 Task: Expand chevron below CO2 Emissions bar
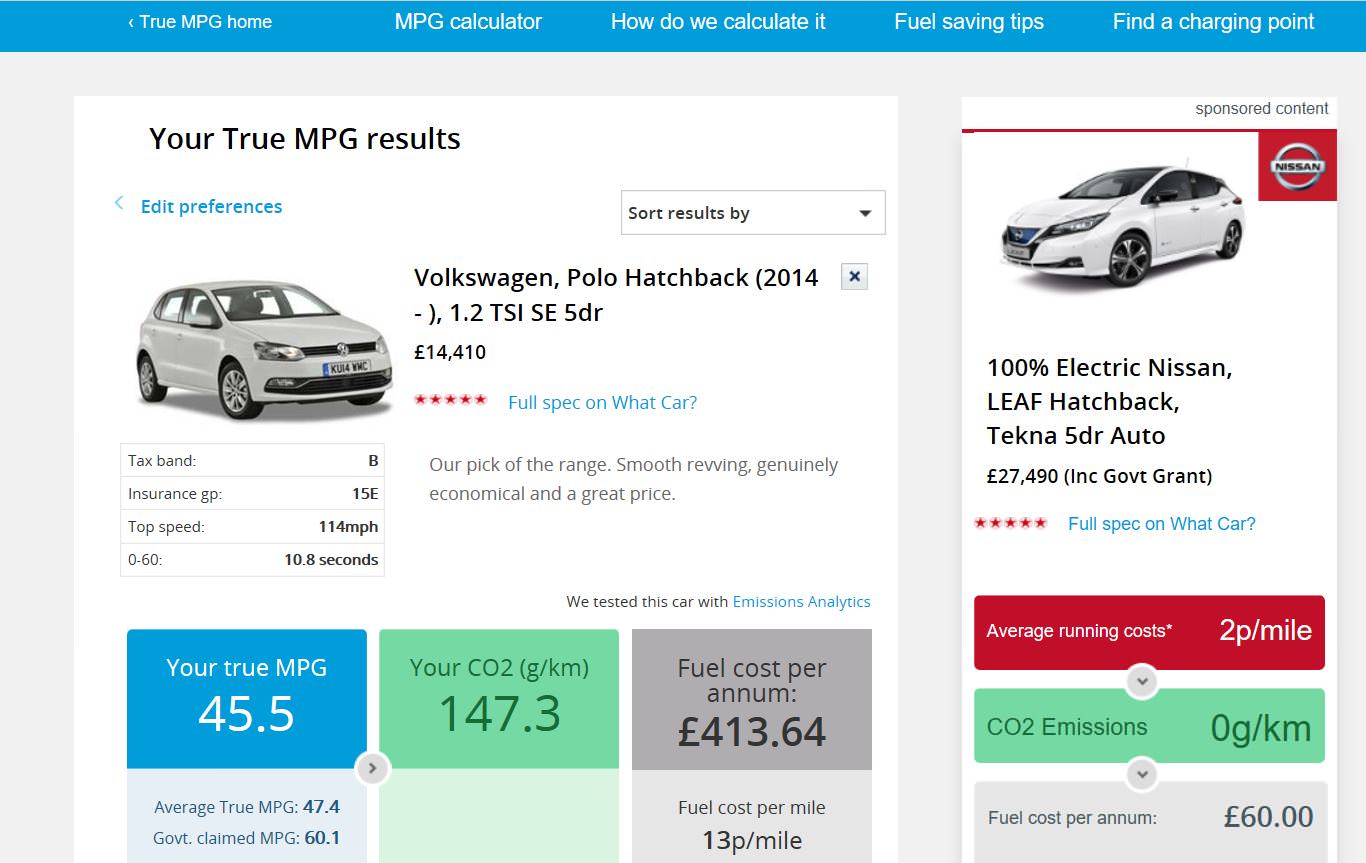[x=1142, y=774]
